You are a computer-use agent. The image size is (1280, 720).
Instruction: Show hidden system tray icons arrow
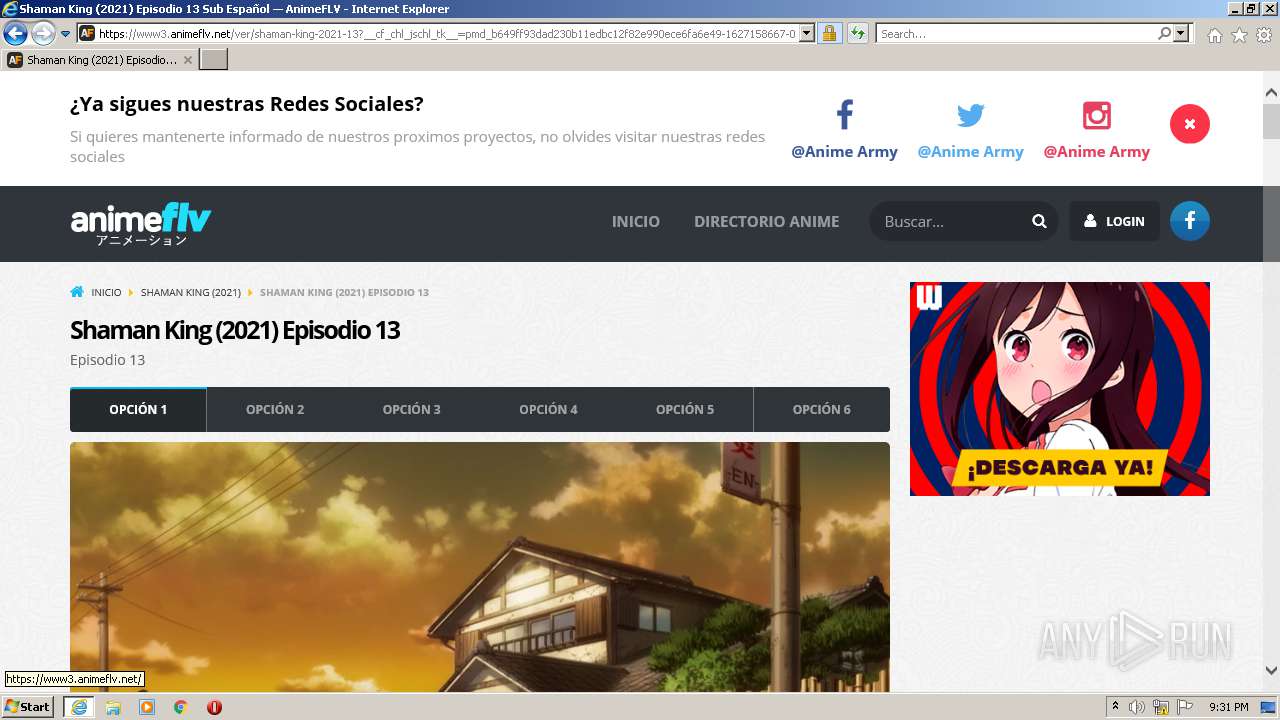(1115, 707)
